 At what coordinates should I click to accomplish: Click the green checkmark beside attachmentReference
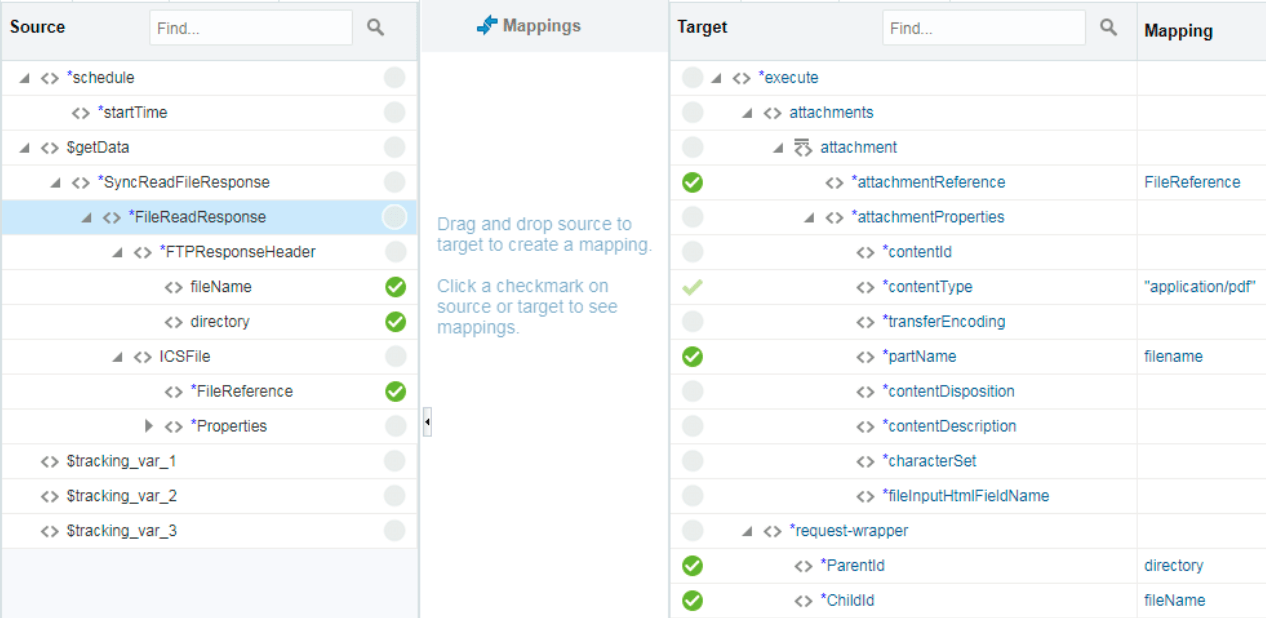(x=692, y=183)
